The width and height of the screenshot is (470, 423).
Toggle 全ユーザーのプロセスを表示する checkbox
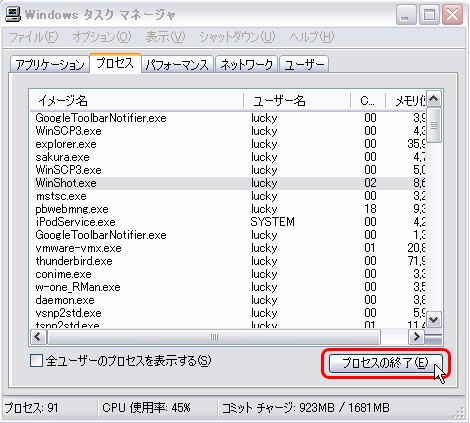(36, 361)
